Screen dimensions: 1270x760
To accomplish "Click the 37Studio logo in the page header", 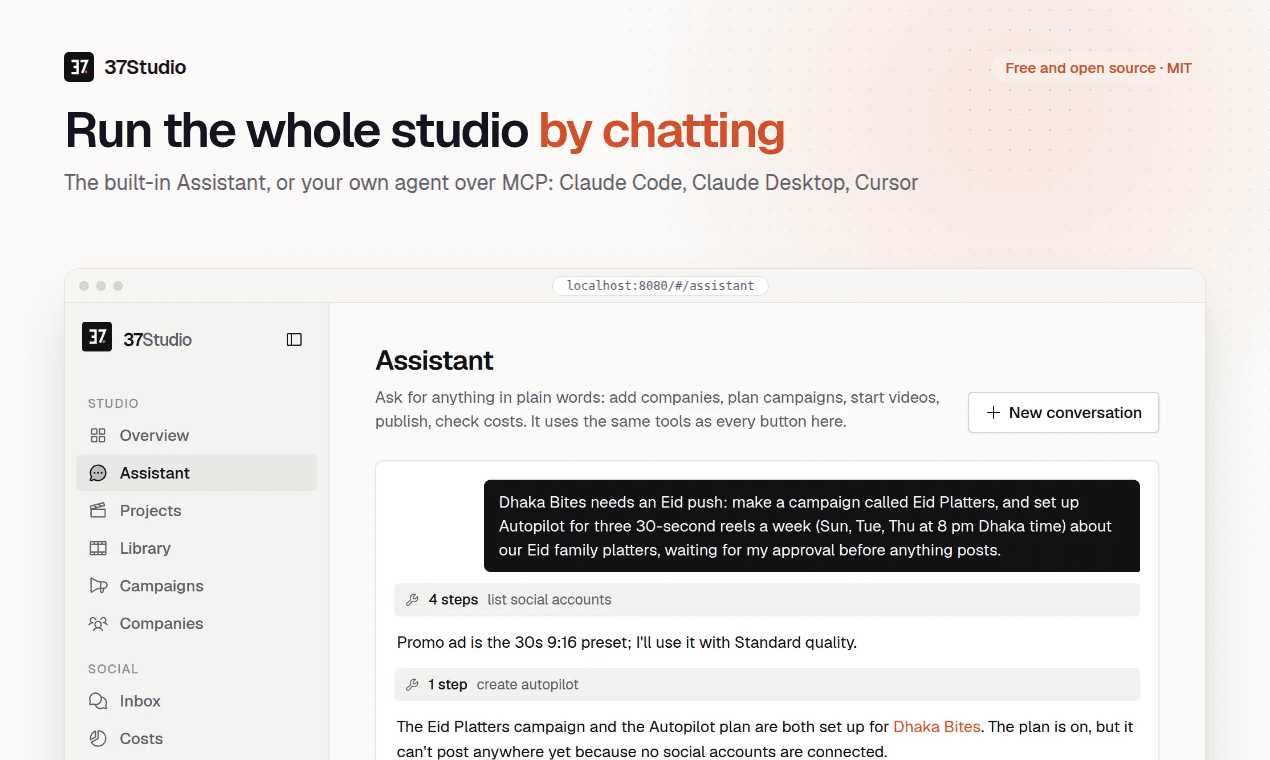I will [125, 67].
